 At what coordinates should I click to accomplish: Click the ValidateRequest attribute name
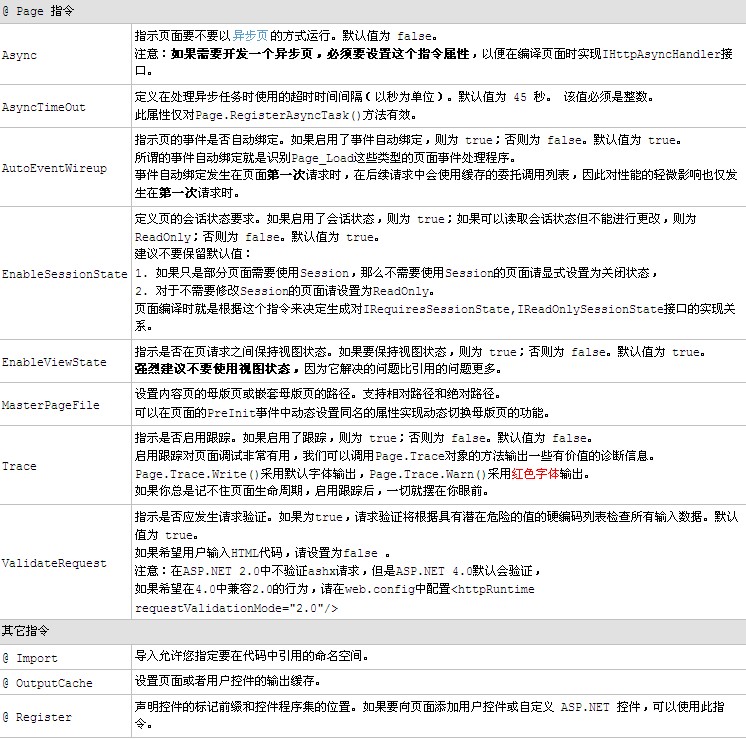[x=54, y=563]
